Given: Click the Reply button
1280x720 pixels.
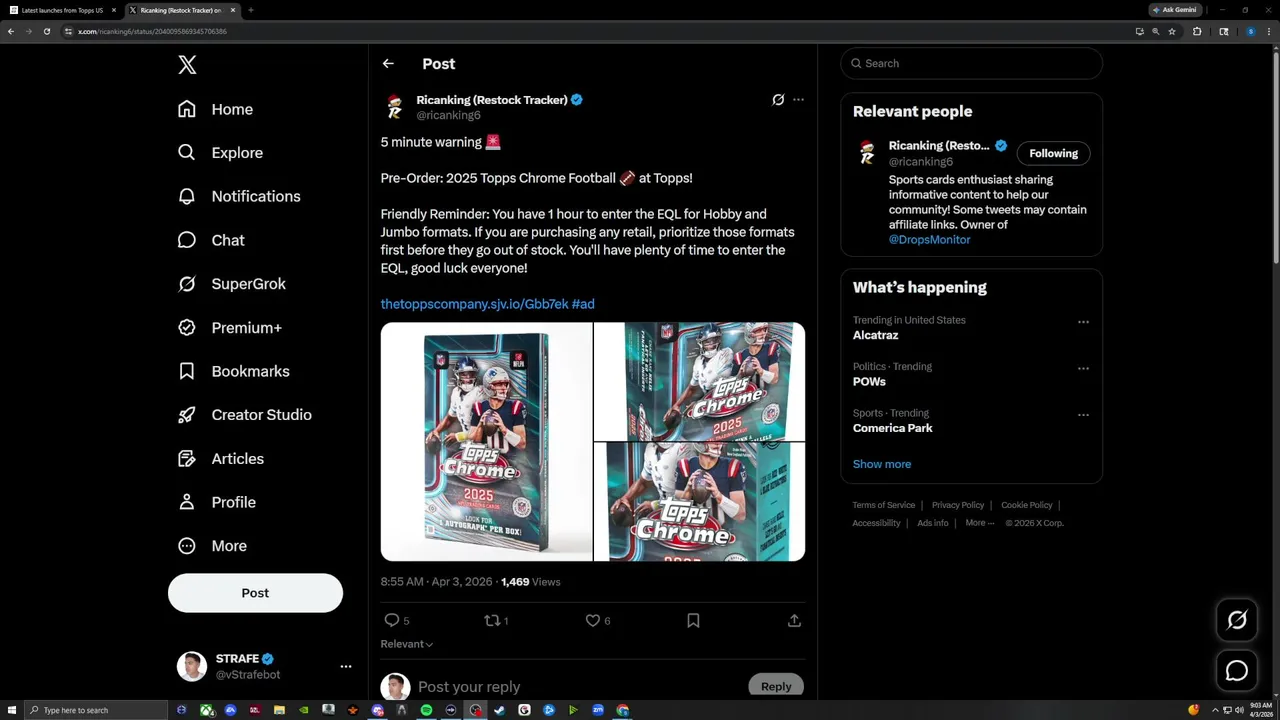Looking at the screenshot, I should tap(776, 687).
